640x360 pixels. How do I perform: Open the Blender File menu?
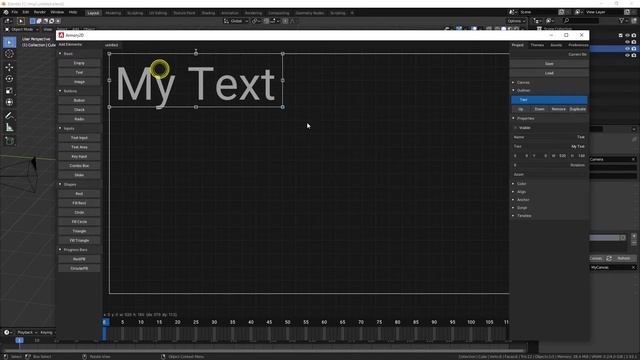15,12
